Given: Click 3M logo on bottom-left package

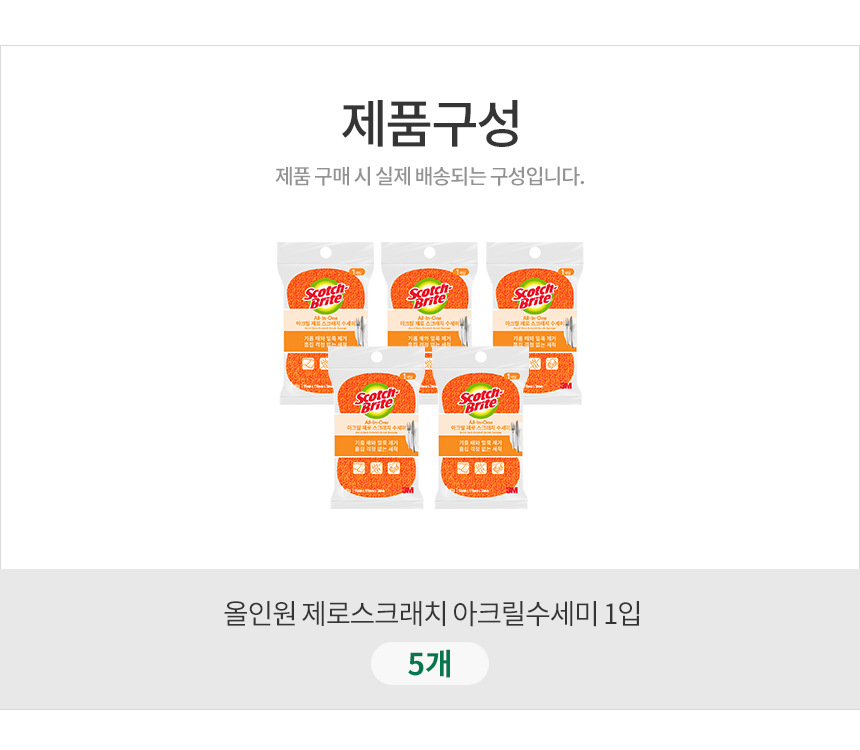Looking at the screenshot, I should (x=407, y=489).
